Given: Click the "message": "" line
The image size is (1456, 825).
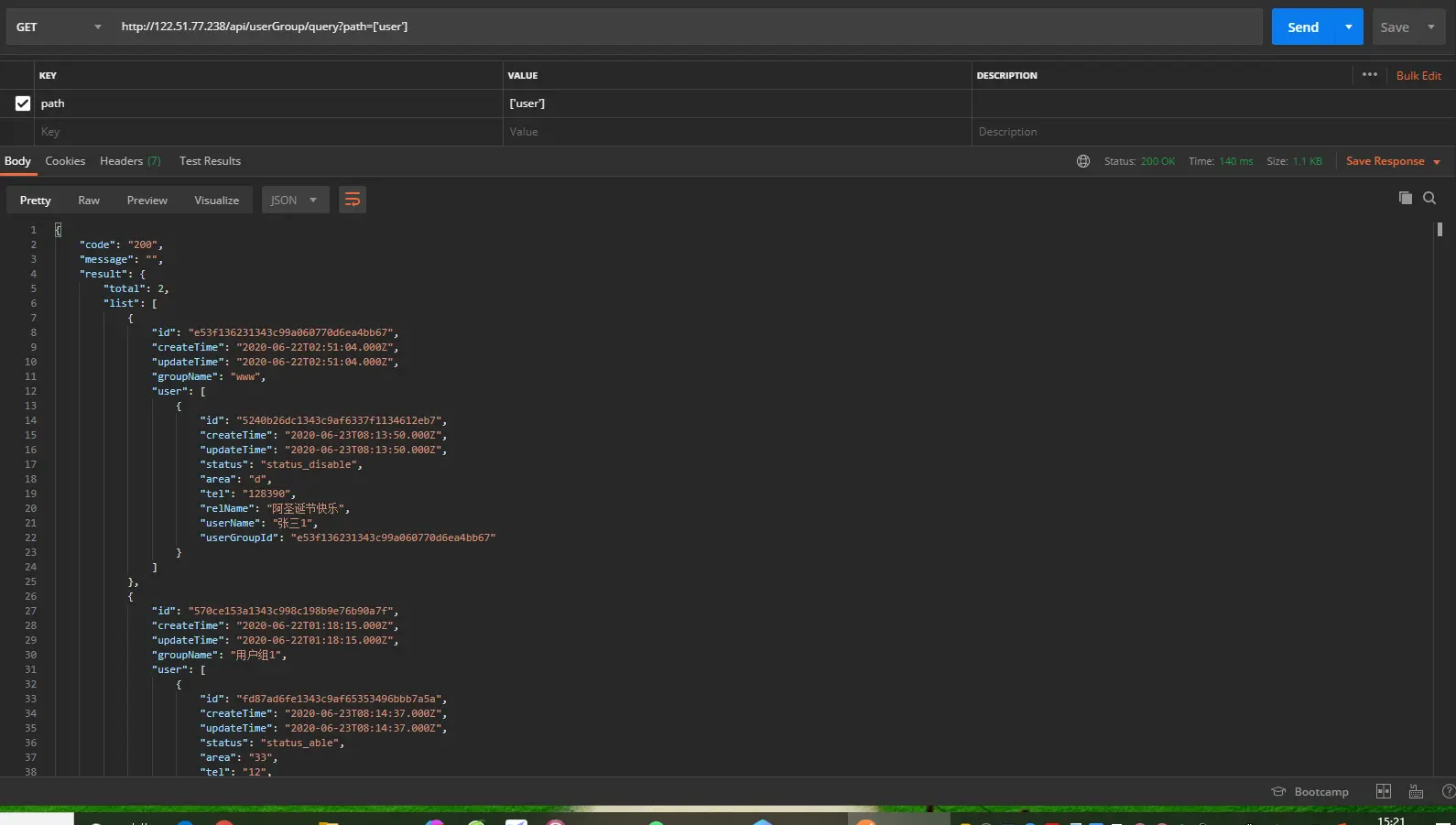Looking at the screenshot, I should pos(121,259).
